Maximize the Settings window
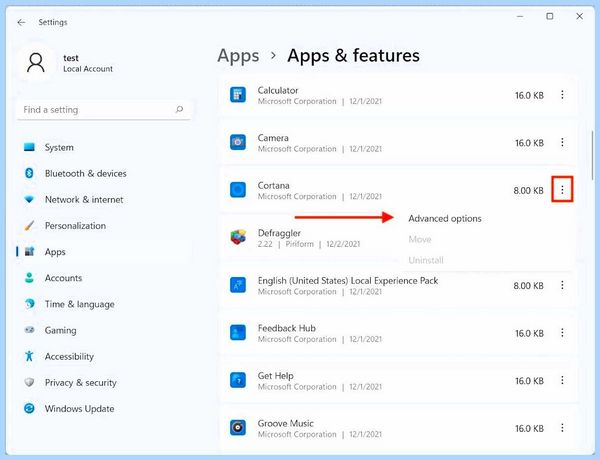The height and width of the screenshot is (460, 600). pos(549,16)
